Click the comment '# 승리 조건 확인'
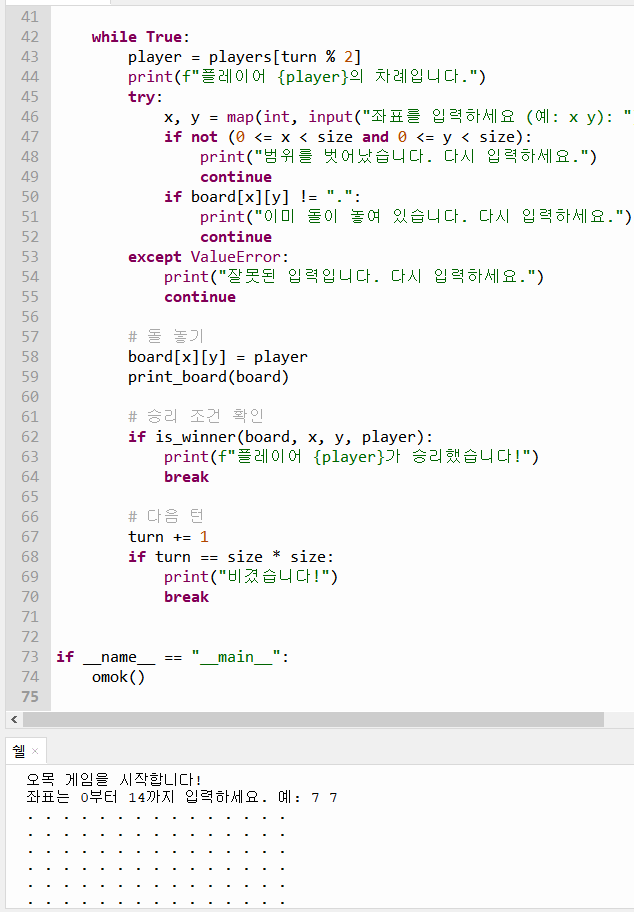This screenshot has width=634, height=912. 196,416
